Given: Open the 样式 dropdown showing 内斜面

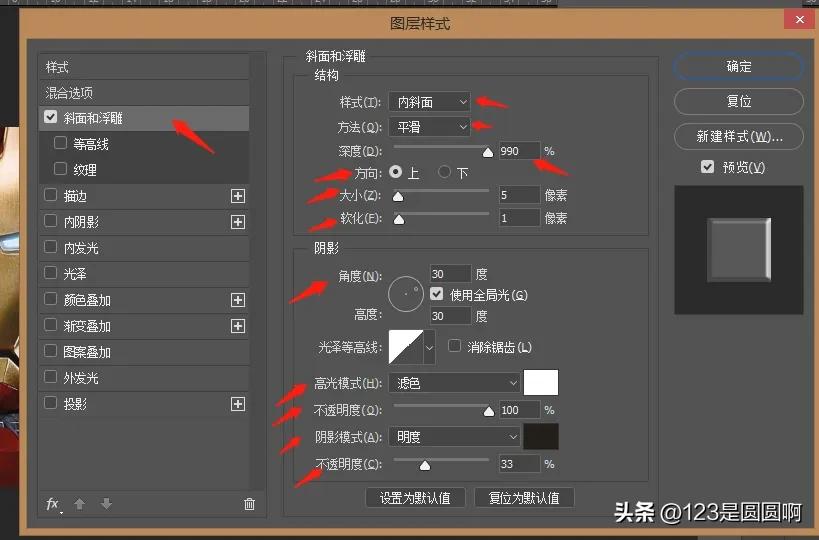Looking at the screenshot, I should (429, 102).
